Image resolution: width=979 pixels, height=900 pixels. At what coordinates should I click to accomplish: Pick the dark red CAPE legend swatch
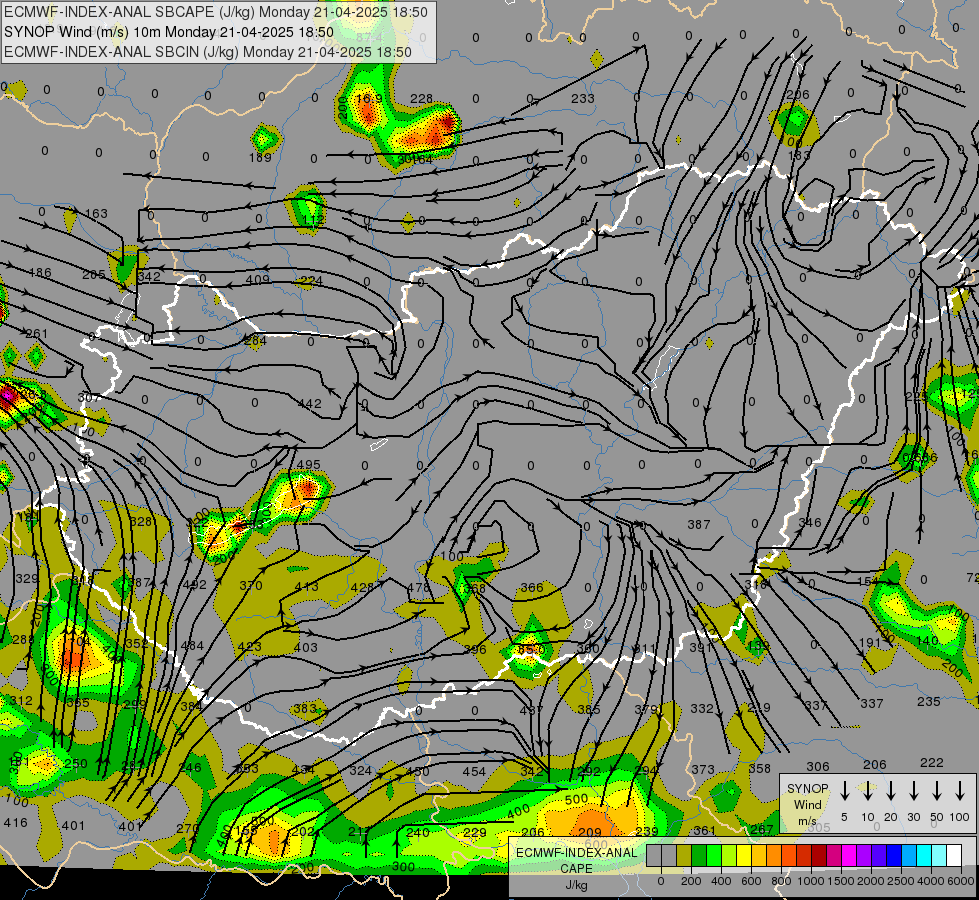pos(819,856)
